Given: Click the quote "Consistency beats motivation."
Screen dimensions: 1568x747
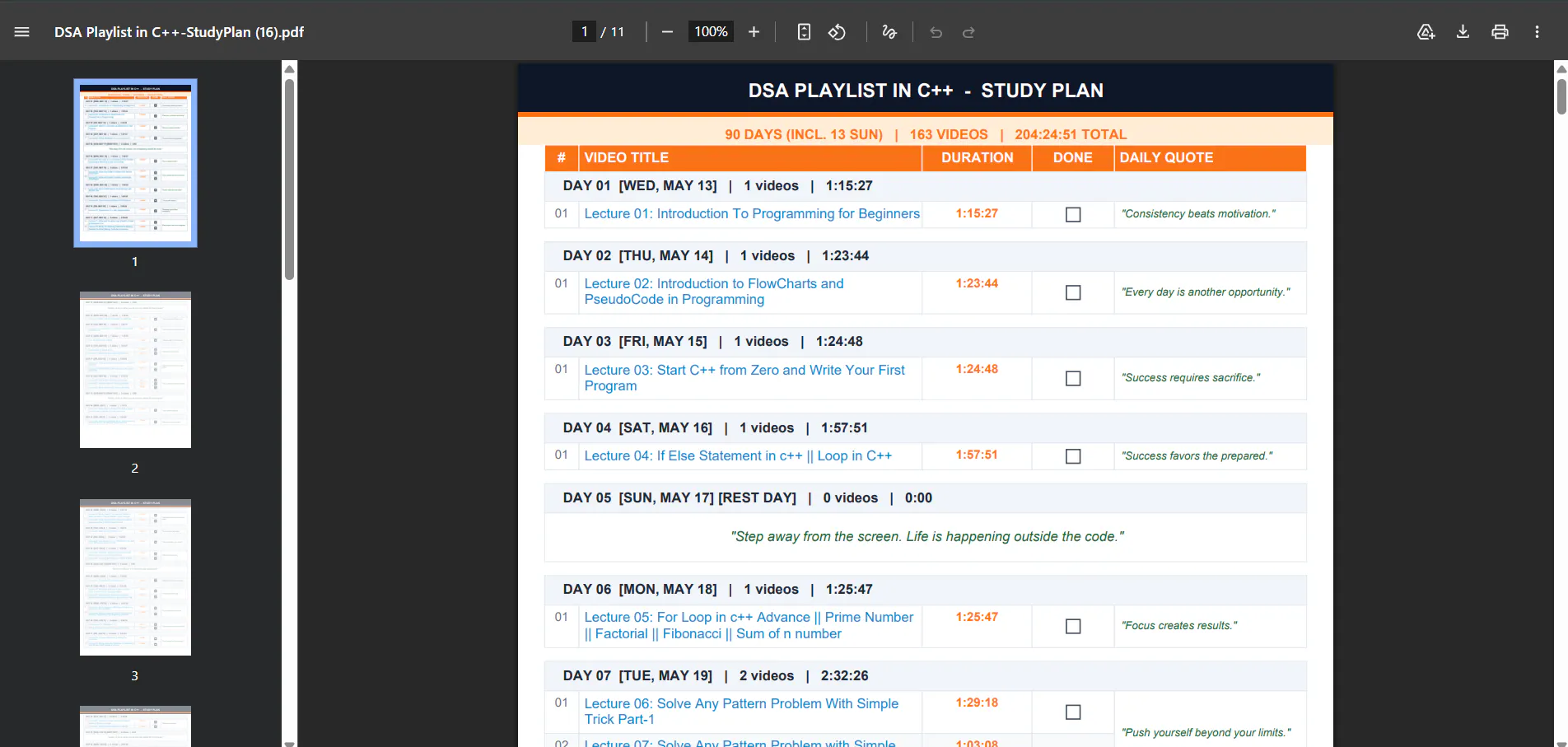Looking at the screenshot, I should click(x=1198, y=213).
